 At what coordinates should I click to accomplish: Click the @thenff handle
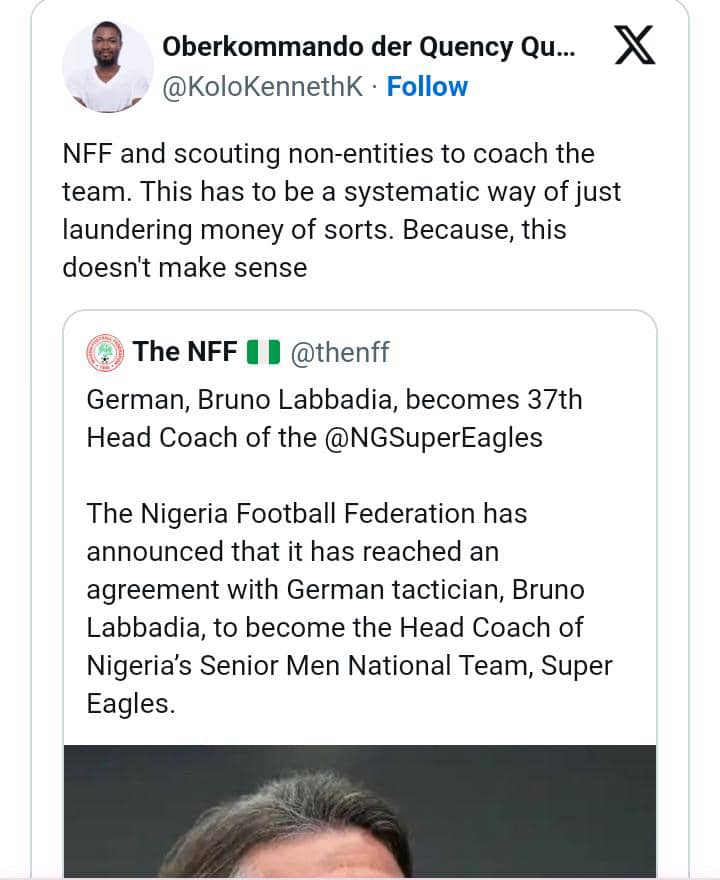tap(340, 352)
